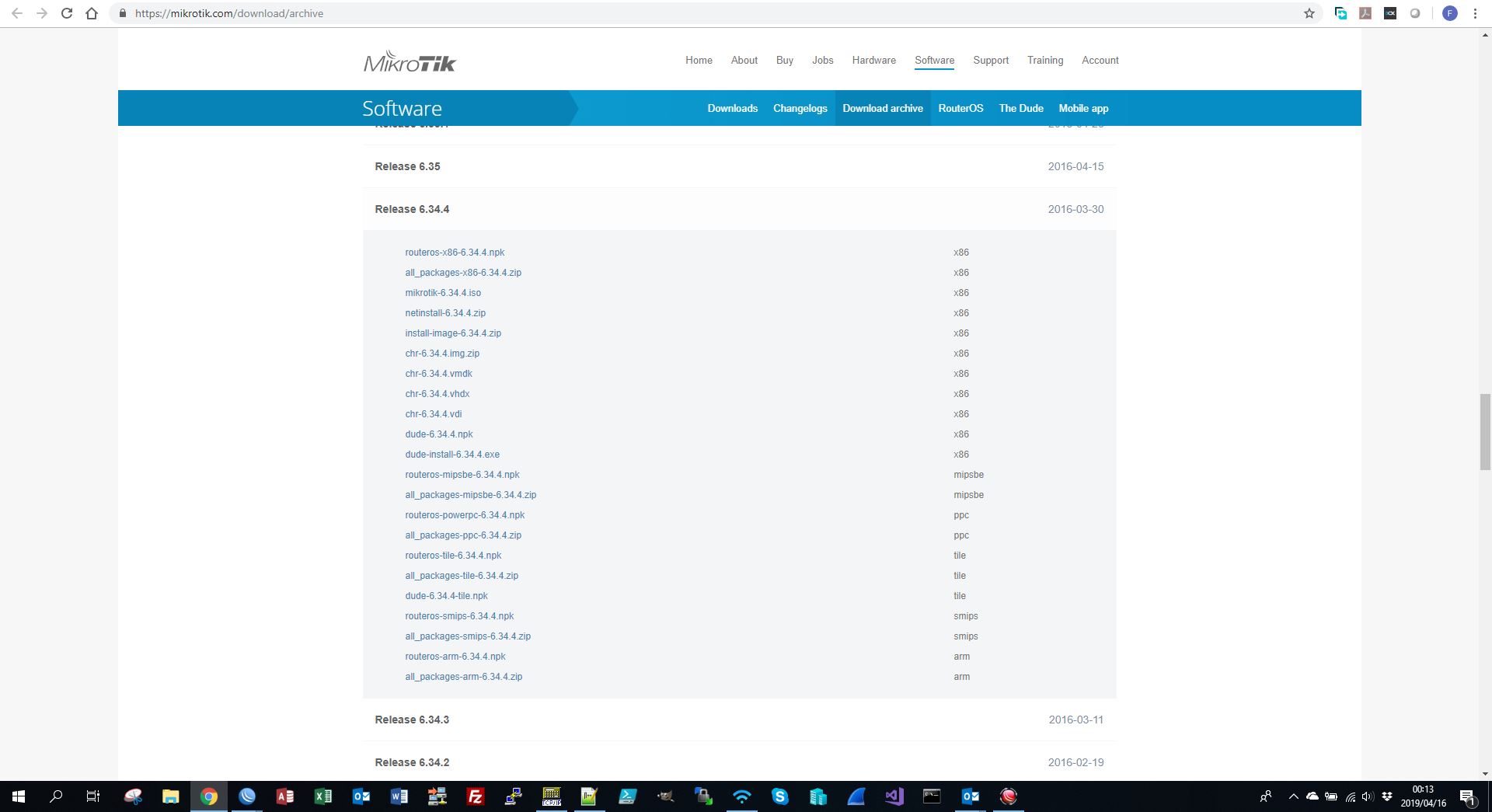Switch to the Changelogs tab
The width and height of the screenshot is (1492, 812).
pyautogui.click(x=800, y=108)
